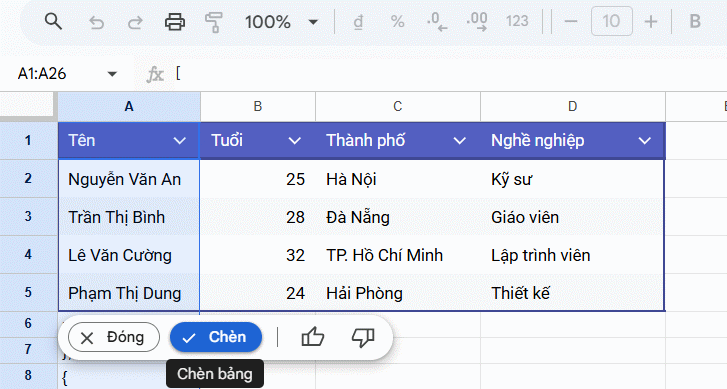Click the Đà Nẵng cell
Screen dimensions: 727x389
pos(398,217)
